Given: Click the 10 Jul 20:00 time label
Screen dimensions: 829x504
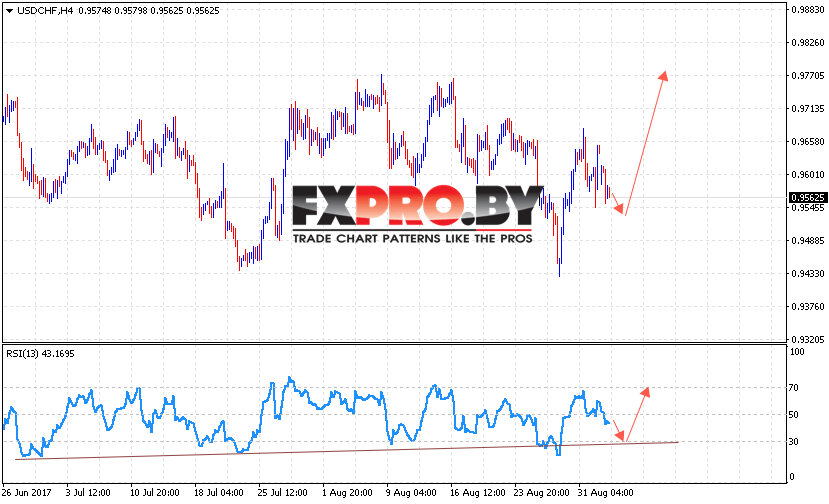Looking at the screenshot, I should point(154,492).
